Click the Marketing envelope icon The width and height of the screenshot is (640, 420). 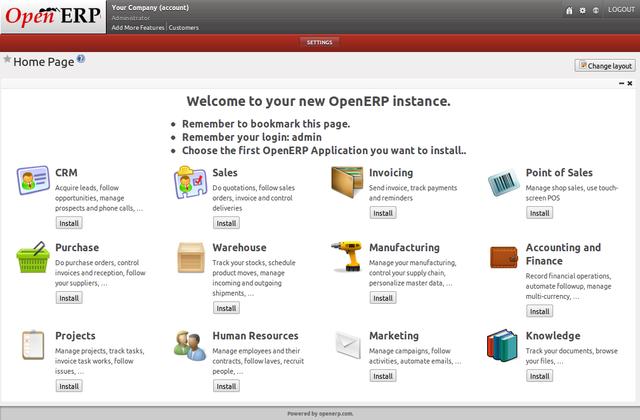click(x=348, y=345)
